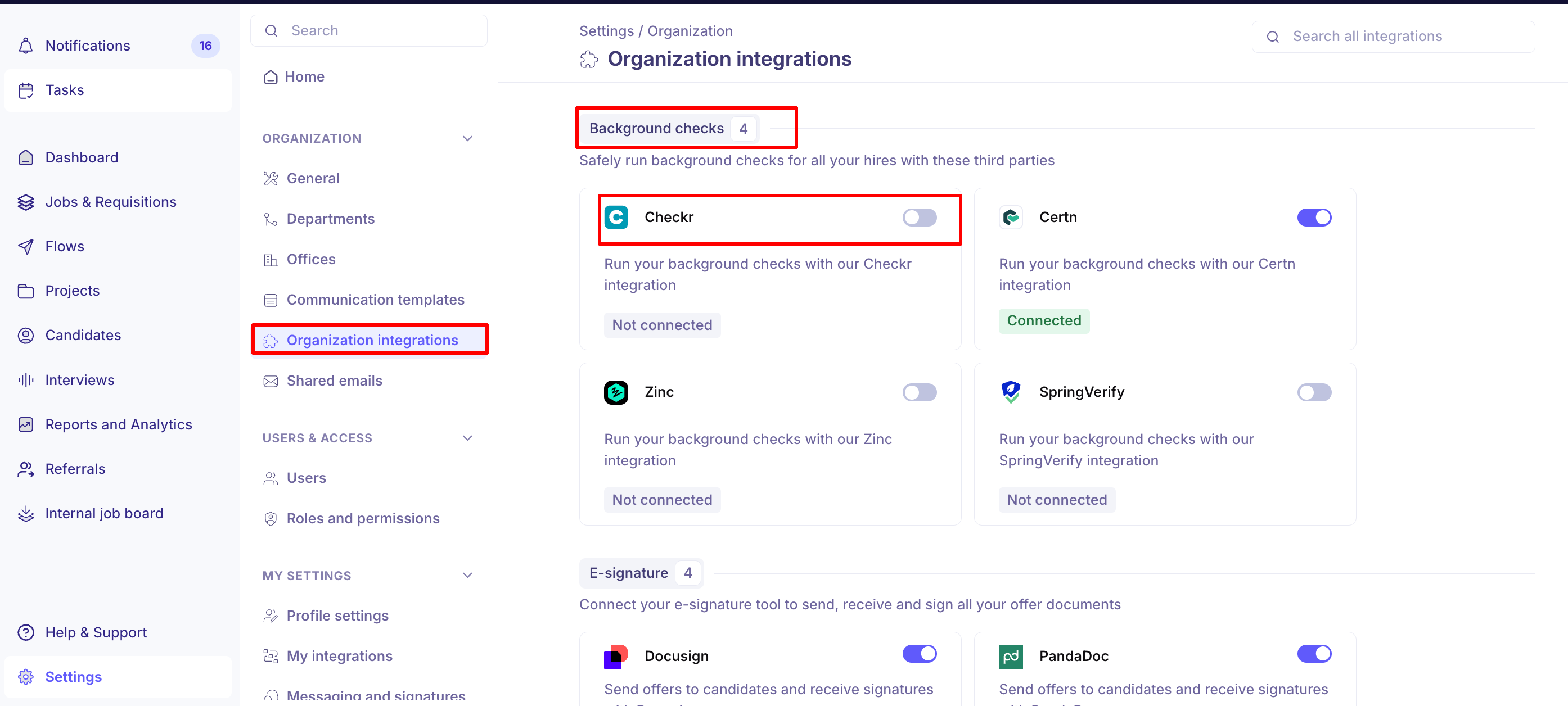The image size is (1568, 706).
Task: Click the settings Search input field
Action: pyautogui.click(x=369, y=30)
